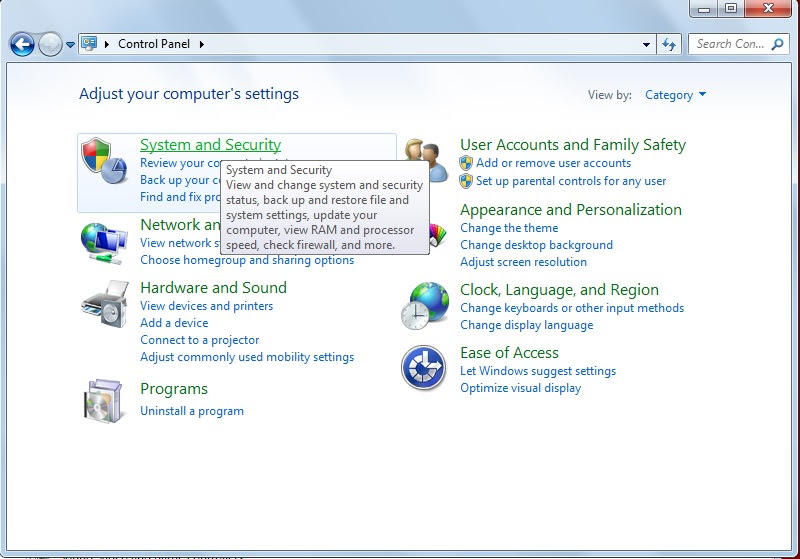This screenshot has height=559, width=800.
Task: Open Clock, Language, and Region category
Action: [x=559, y=290]
